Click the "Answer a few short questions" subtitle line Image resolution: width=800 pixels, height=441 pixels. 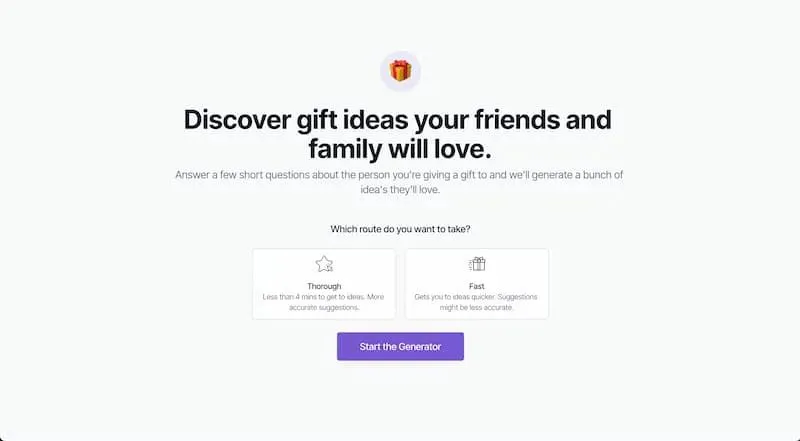pos(399,175)
